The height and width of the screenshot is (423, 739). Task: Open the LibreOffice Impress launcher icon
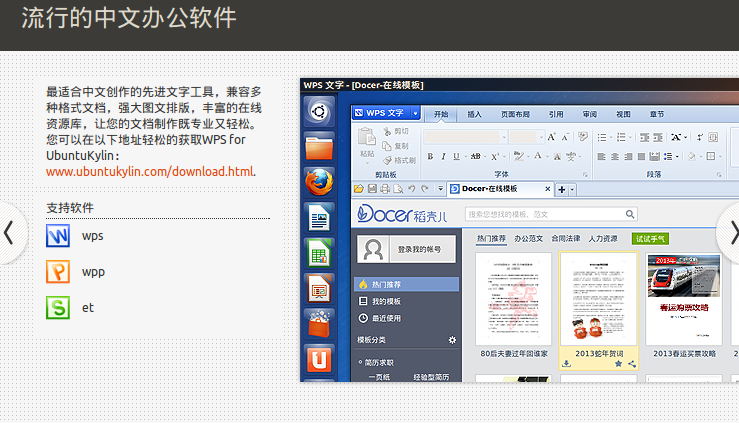point(319,288)
